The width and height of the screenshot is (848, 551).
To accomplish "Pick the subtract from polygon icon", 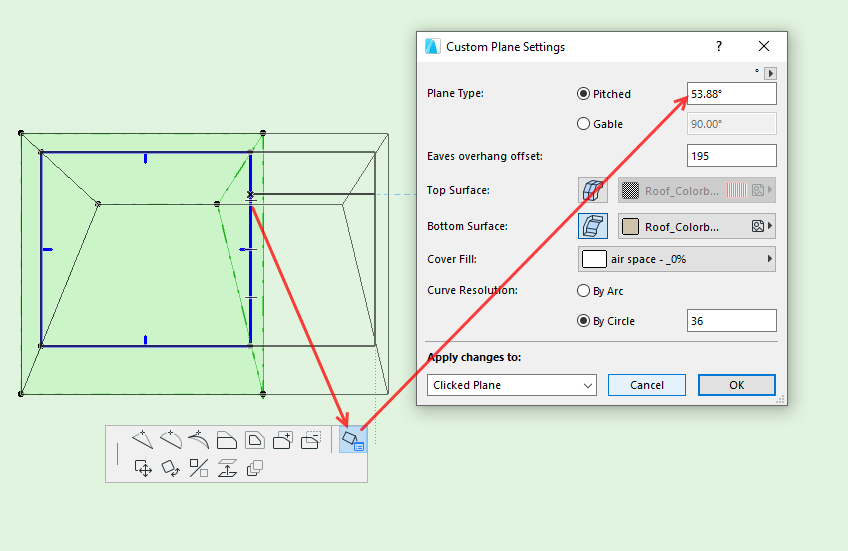I will coord(311,440).
